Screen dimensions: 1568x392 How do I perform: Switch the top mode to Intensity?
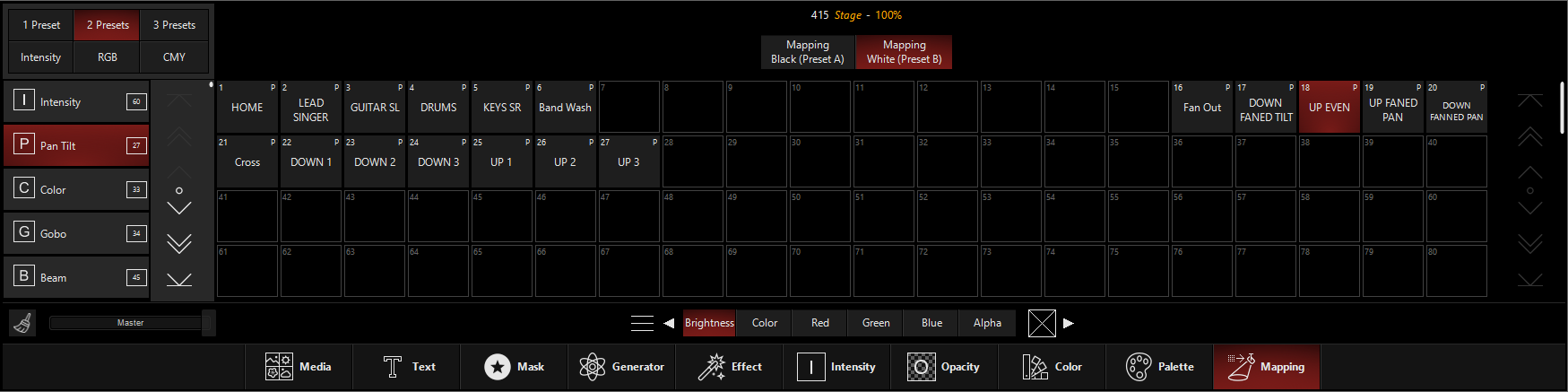click(x=41, y=57)
